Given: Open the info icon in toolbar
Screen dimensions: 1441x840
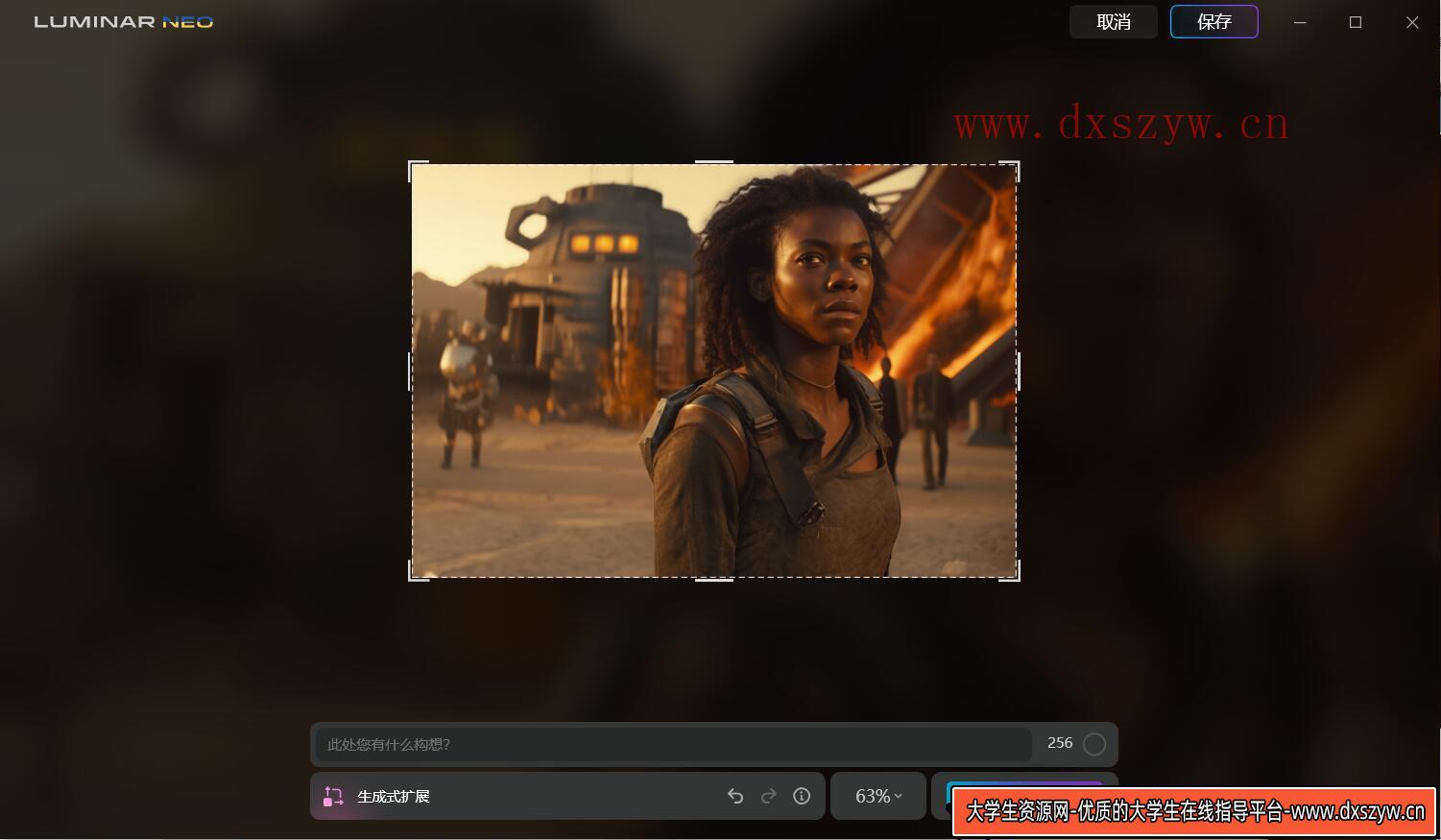Looking at the screenshot, I should point(802,796).
